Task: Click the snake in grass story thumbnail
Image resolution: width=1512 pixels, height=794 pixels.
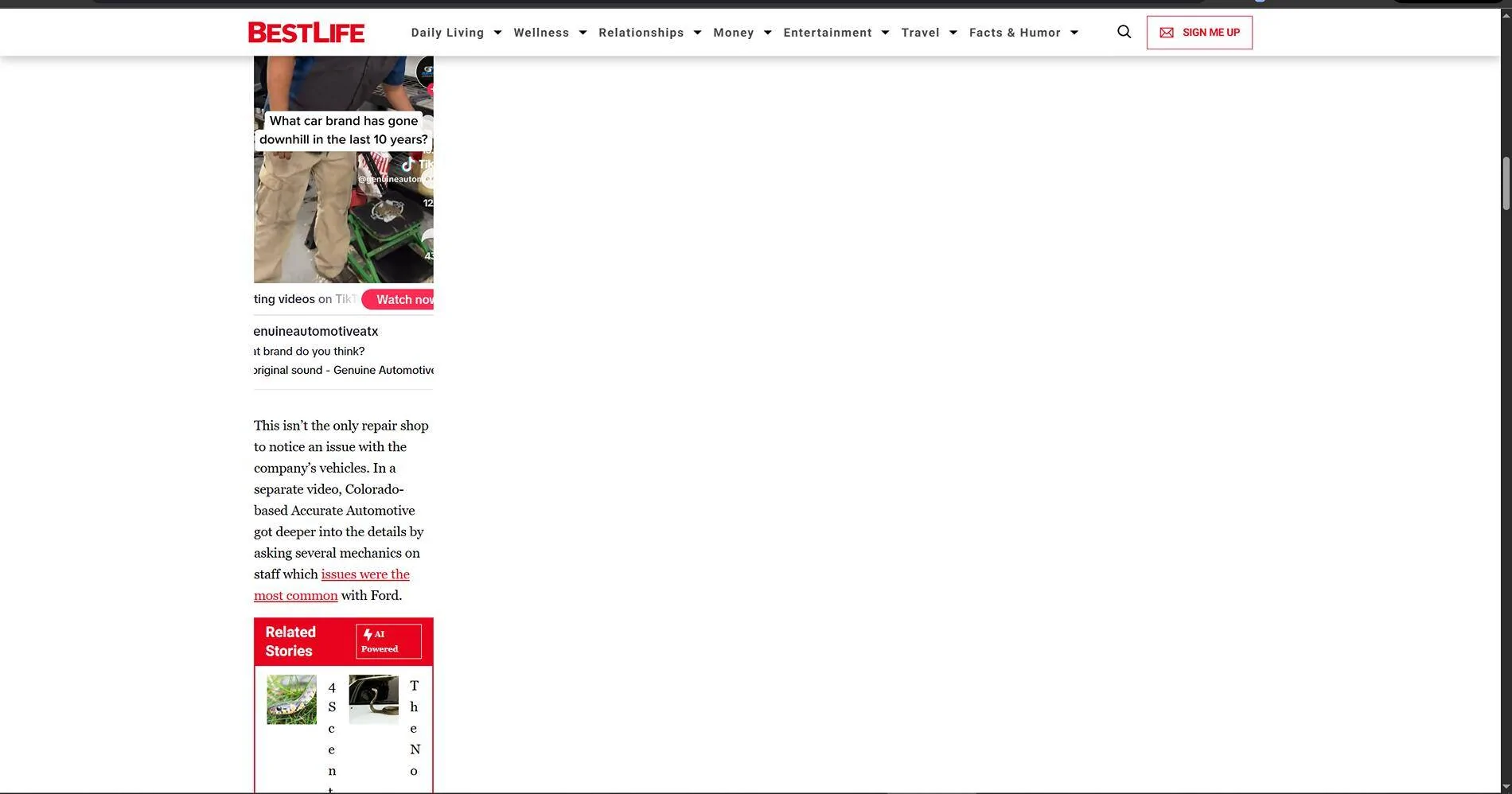Action: click(x=291, y=699)
